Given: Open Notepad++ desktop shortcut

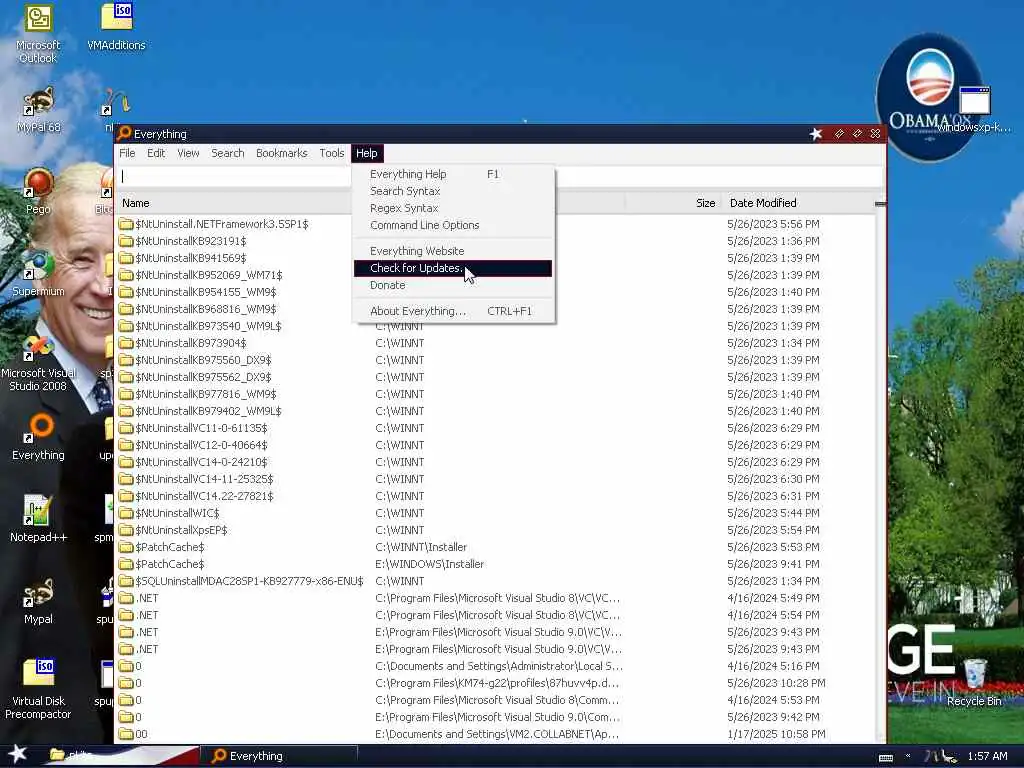Looking at the screenshot, I should tap(38, 520).
